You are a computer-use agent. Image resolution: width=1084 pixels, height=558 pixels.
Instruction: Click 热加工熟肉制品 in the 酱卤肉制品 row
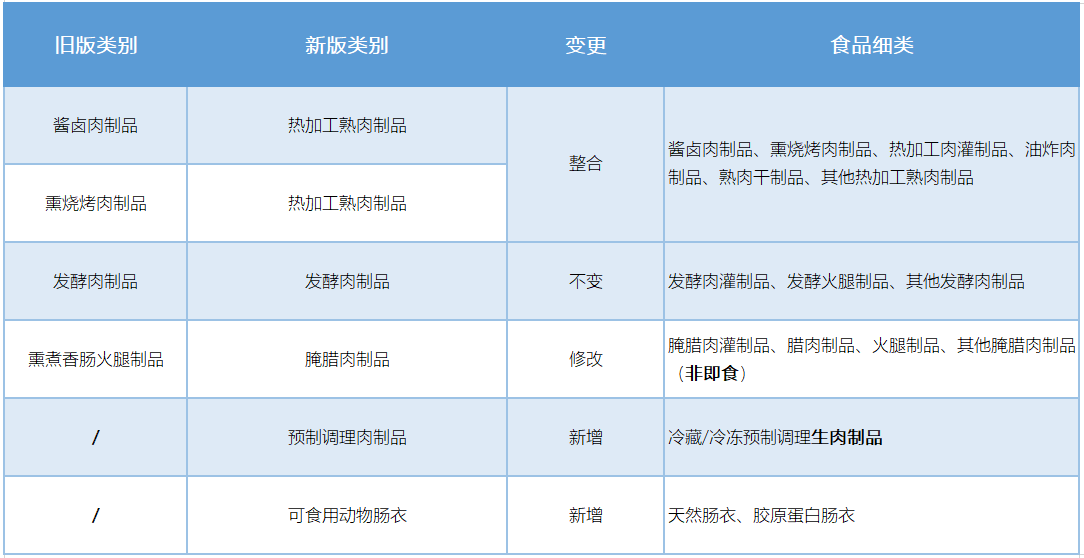pos(347,126)
